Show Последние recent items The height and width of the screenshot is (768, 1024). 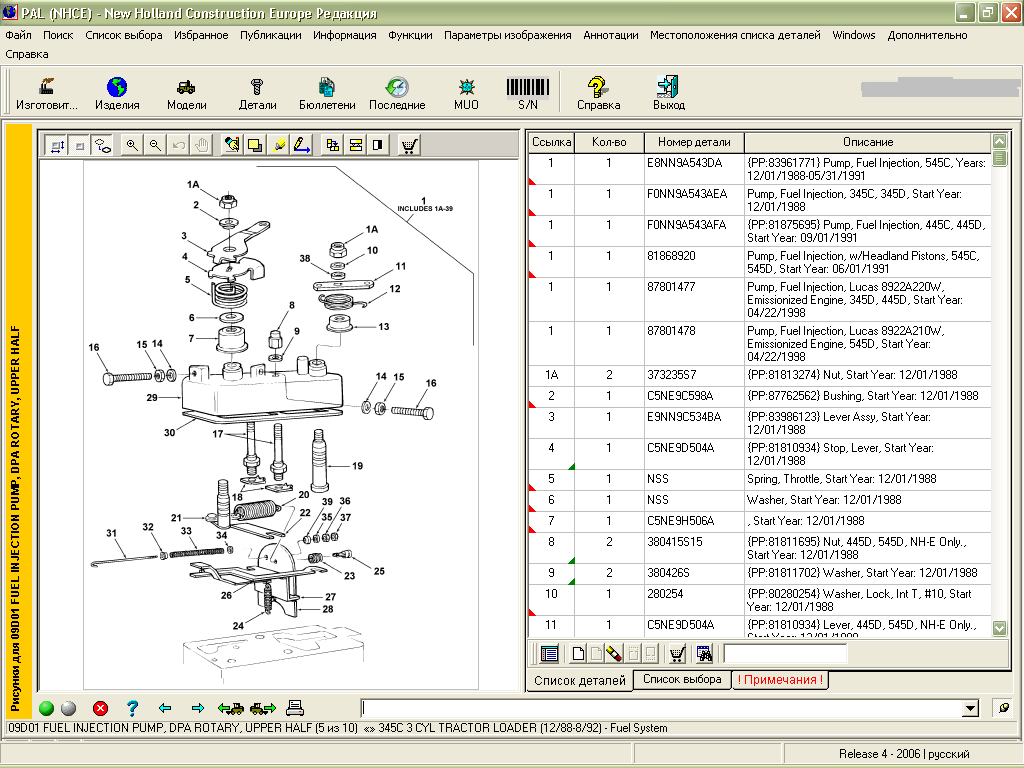(x=396, y=93)
